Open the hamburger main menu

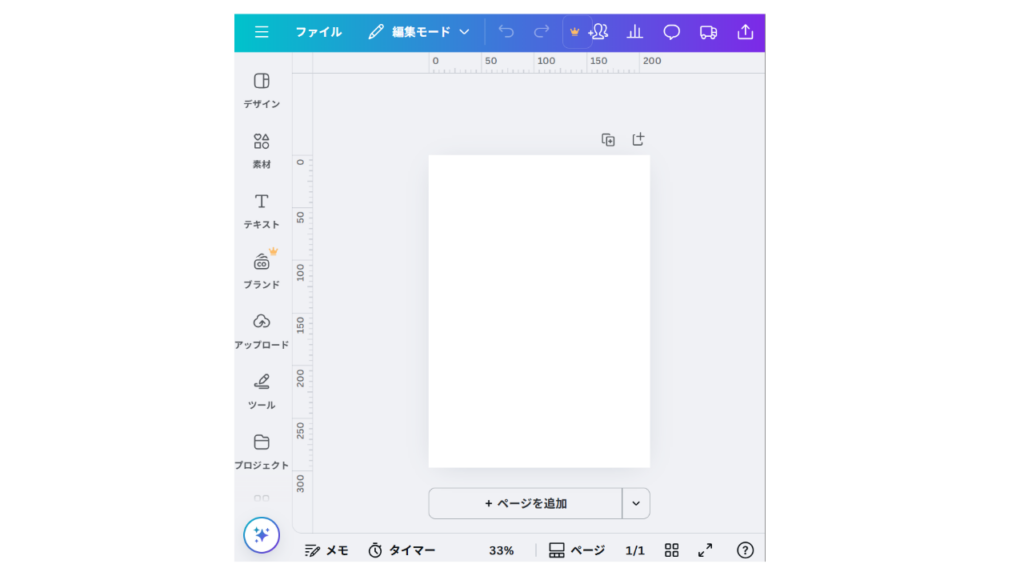261,32
